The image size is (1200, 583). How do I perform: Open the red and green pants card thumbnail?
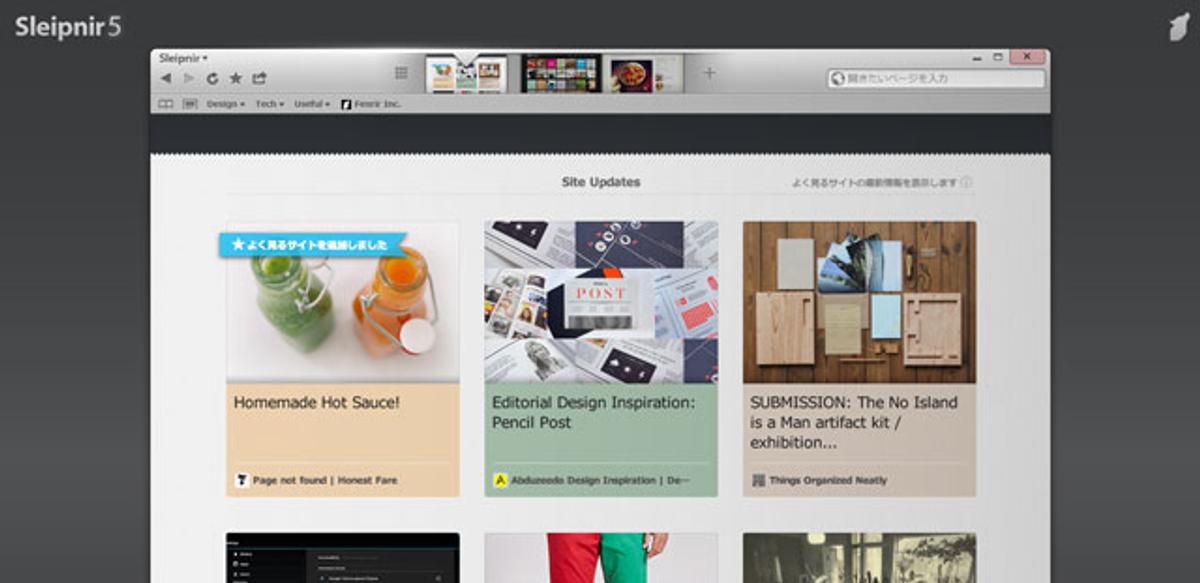pos(601,558)
